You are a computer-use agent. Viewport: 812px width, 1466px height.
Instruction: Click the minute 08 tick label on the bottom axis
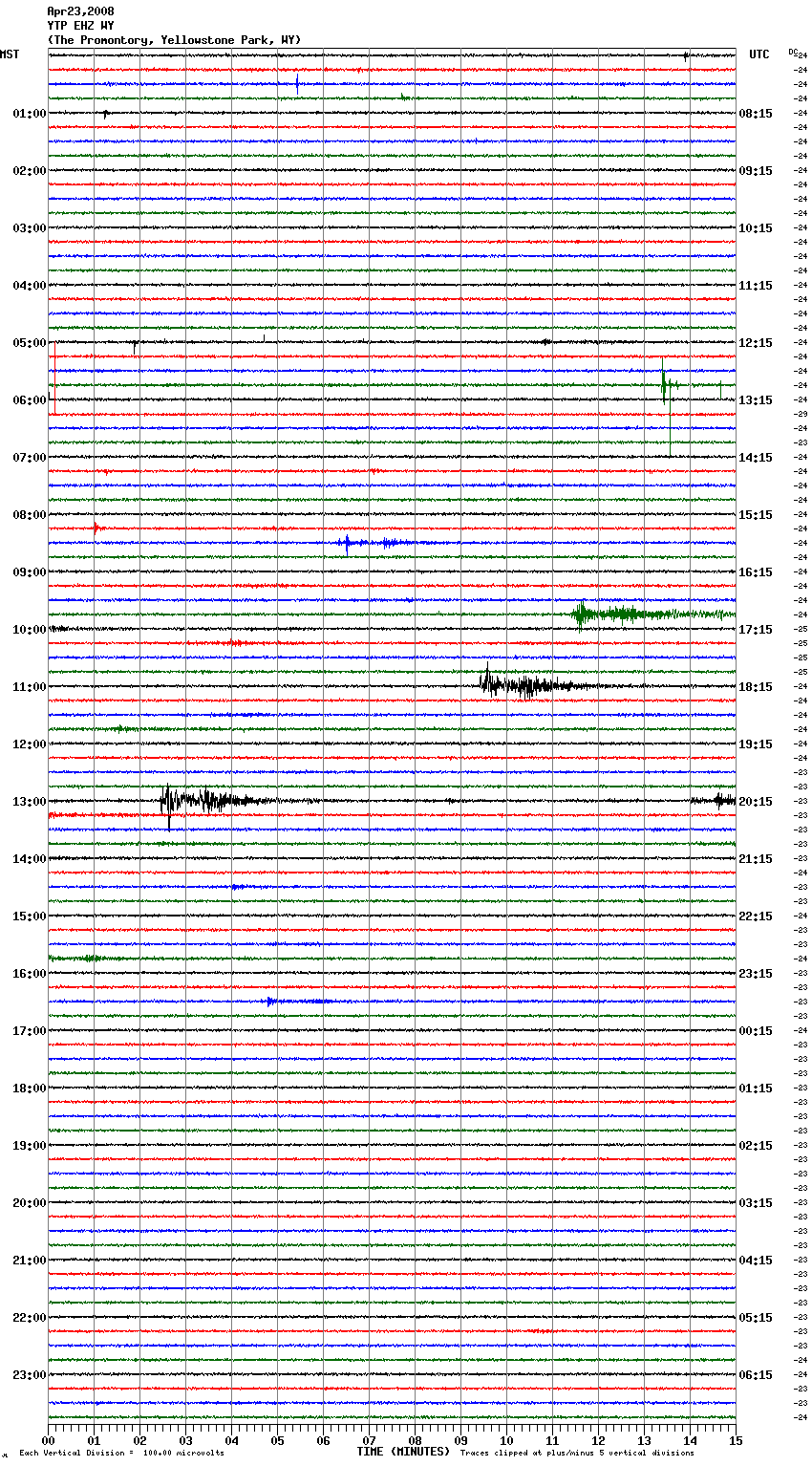pyautogui.click(x=416, y=1440)
